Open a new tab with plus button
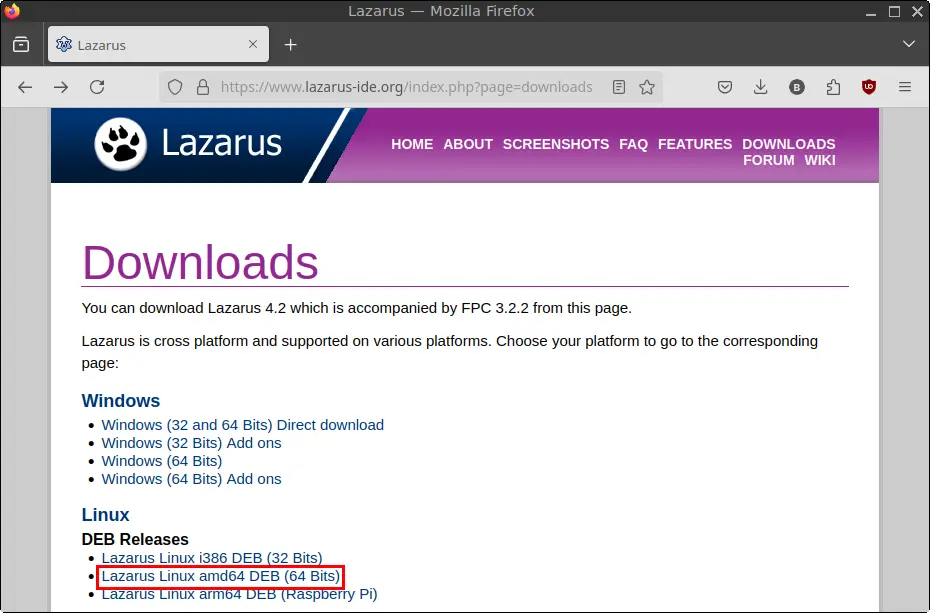Viewport: 930px width, 613px height. coord(291,44)
